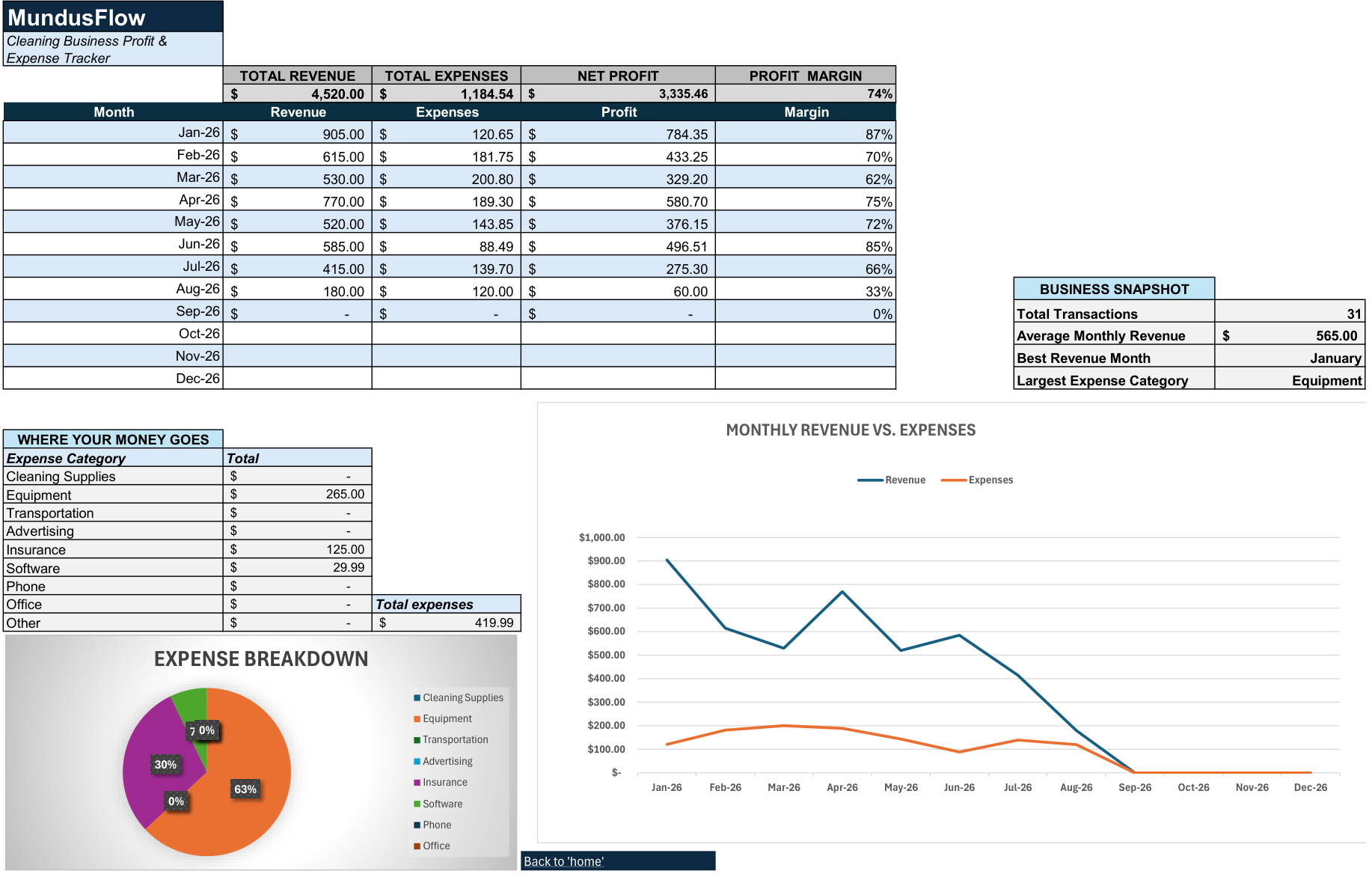Click the Jan-26 month cell
Image resolution: width=1372 pixels, height=877 pixels.
click(113, 132)
